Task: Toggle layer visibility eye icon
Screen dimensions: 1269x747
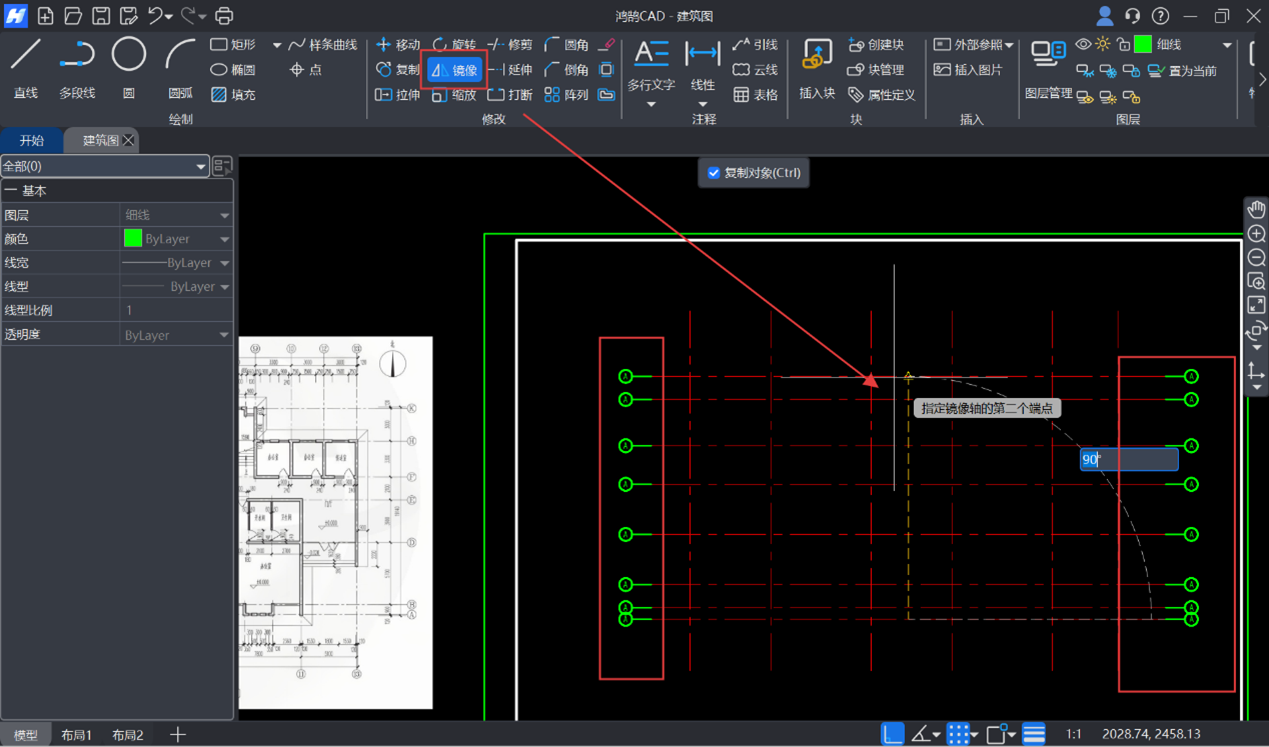Action: click(x=1083, y=45)
